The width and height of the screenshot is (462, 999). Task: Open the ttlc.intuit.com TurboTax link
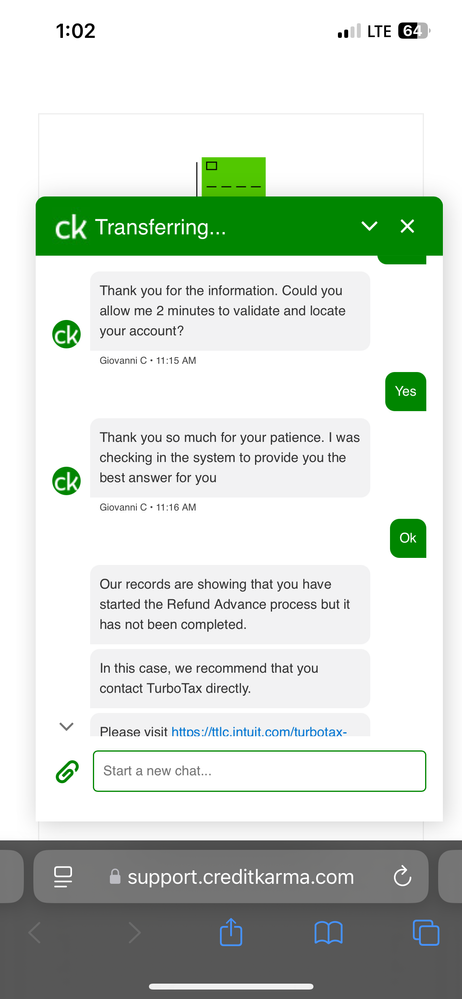[259, 731]
